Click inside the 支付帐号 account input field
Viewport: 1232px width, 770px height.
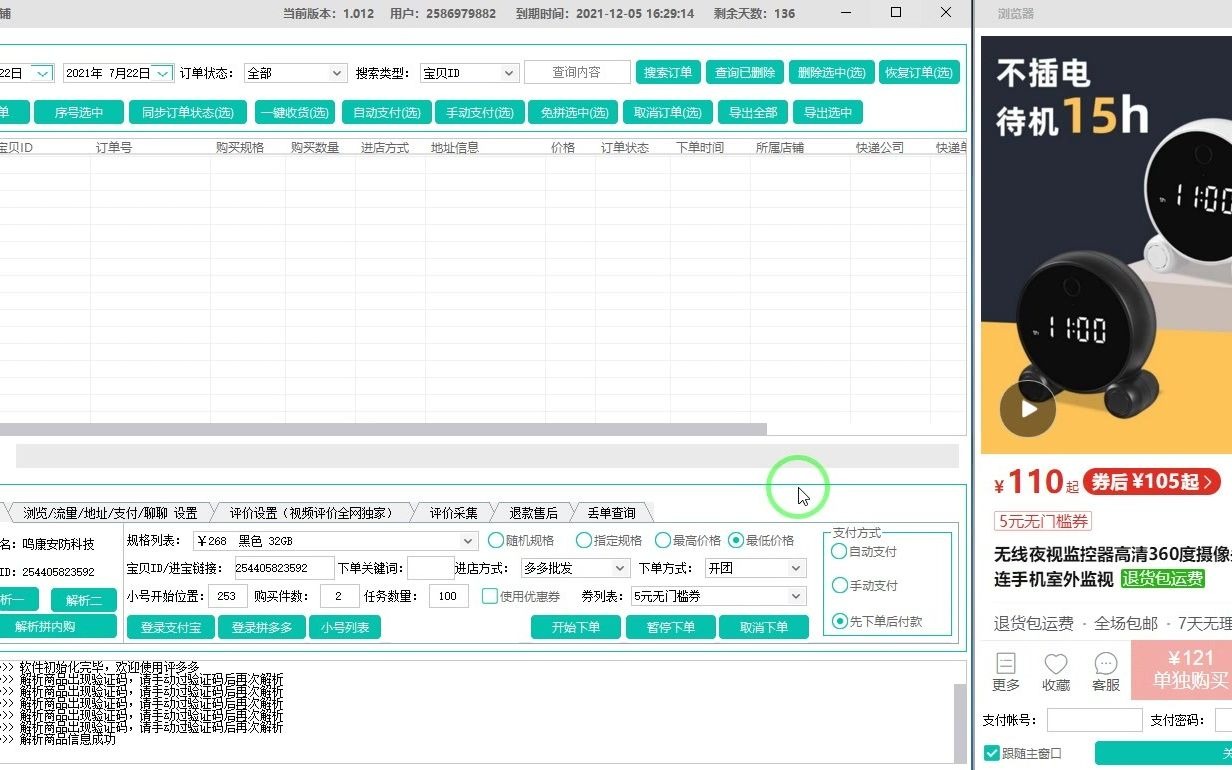click(x=1094, y=719)
